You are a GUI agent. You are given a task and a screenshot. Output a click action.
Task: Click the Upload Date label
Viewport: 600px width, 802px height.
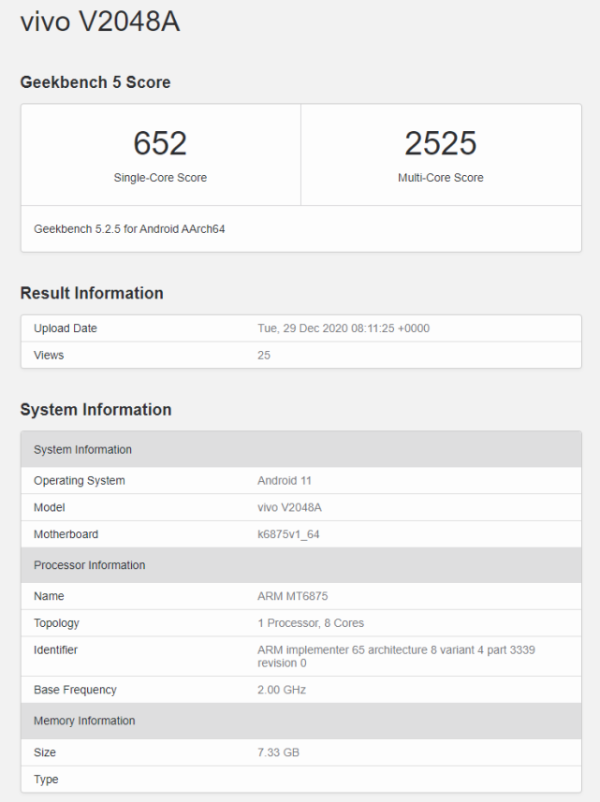[65, 328]
